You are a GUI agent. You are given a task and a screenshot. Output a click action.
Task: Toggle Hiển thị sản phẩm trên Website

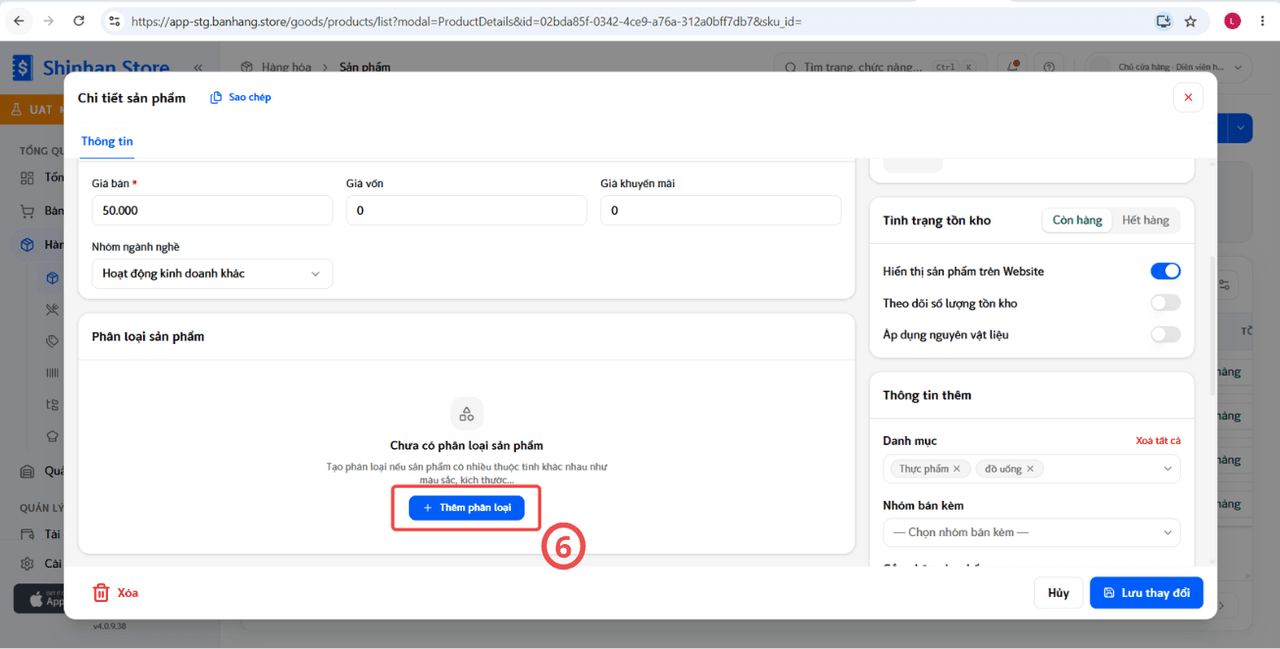[x=1165, y=271]
